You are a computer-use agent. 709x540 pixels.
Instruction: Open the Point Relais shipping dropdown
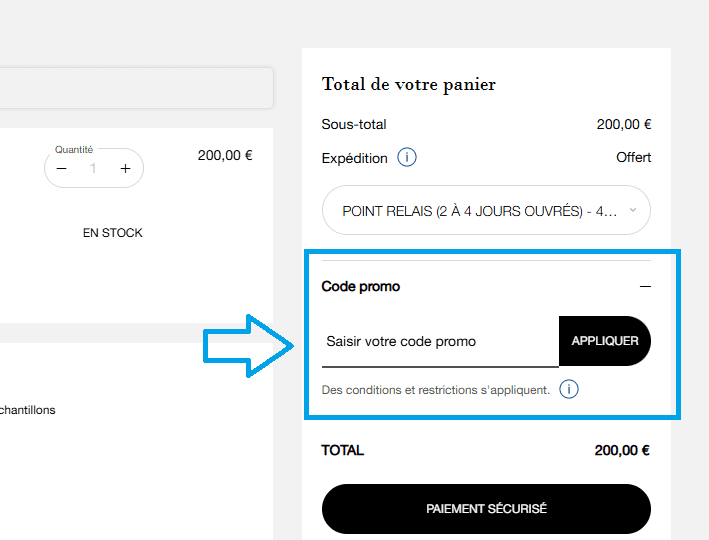coord(486,211)
